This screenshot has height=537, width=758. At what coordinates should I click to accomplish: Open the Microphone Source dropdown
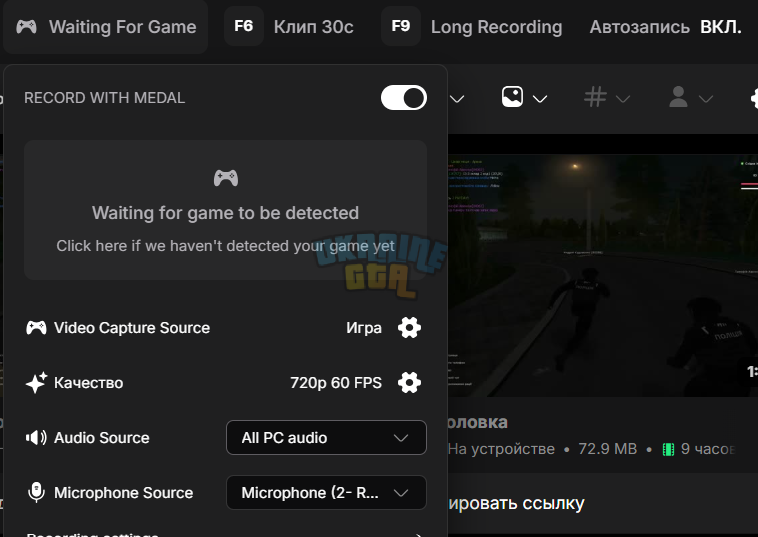point(326,493)
